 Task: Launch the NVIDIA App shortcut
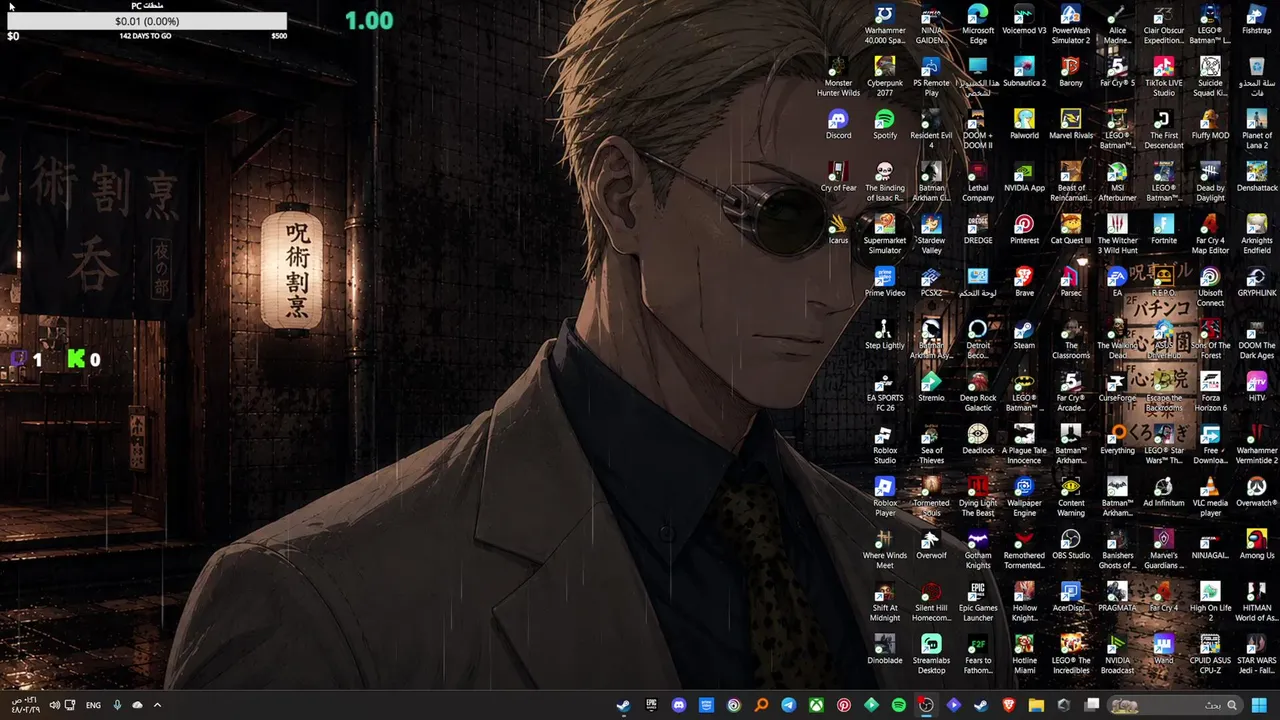pos(1024,176)
